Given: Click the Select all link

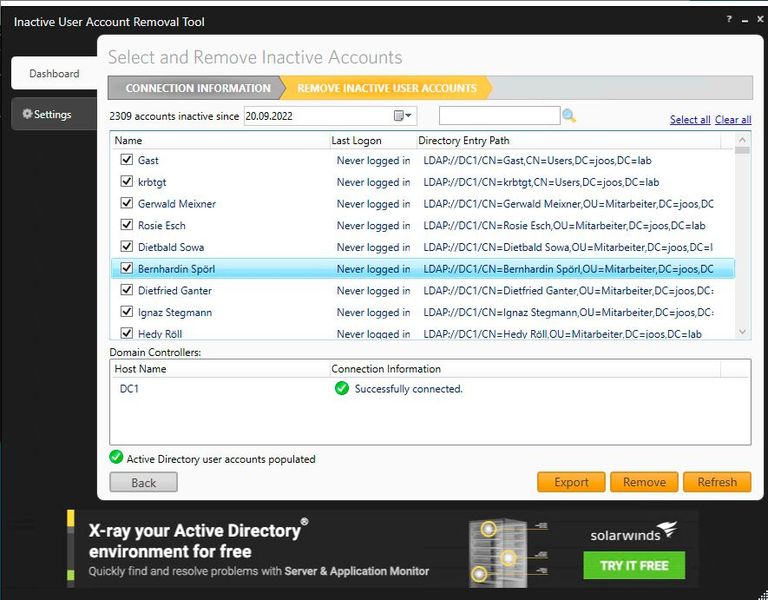Looking at the screenshot, I should (690, 120).
